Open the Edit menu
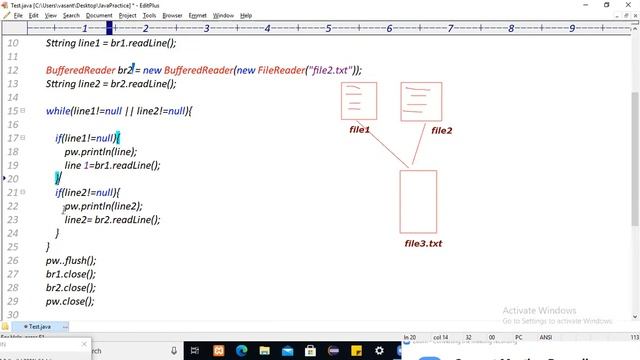 [x=33, y=16]
